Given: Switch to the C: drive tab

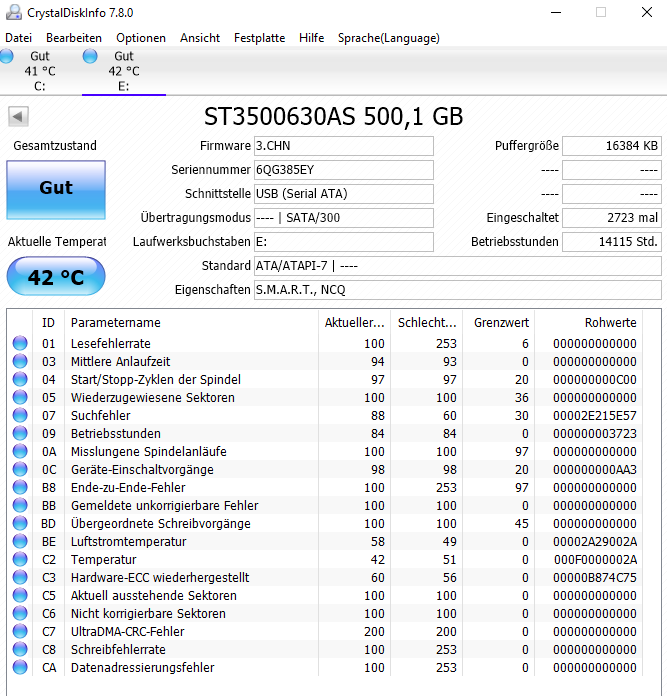Looking at the screenshot, I should [x=40, y=71].
